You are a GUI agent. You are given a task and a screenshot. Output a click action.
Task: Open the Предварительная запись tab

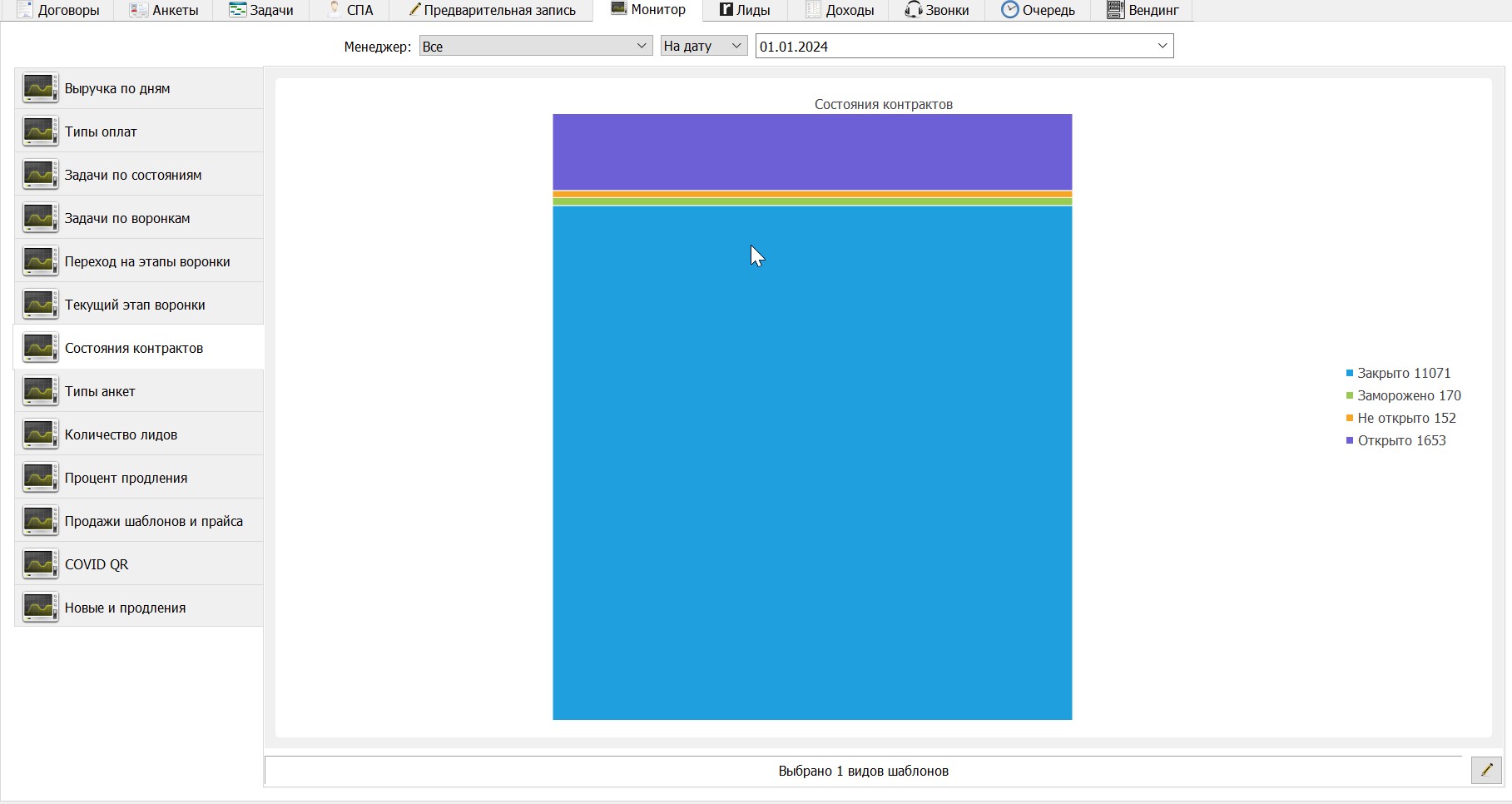click(492, 10)
